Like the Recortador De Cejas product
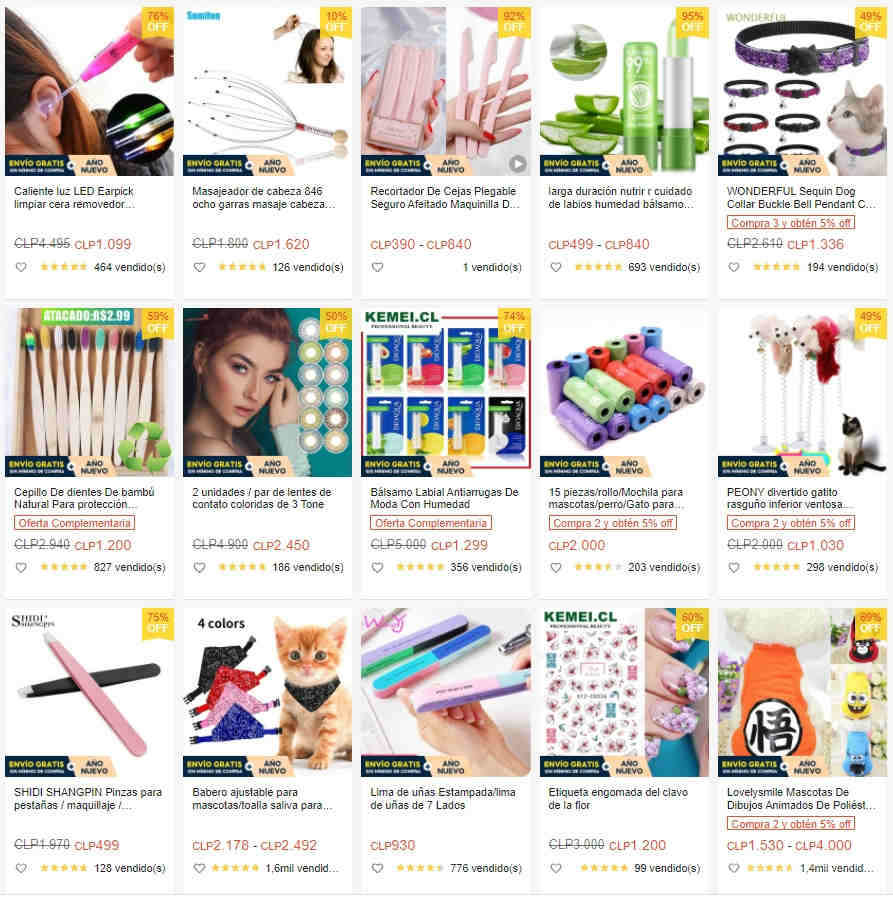The height and width of the screenshot is (898, 893). point(377,267)
